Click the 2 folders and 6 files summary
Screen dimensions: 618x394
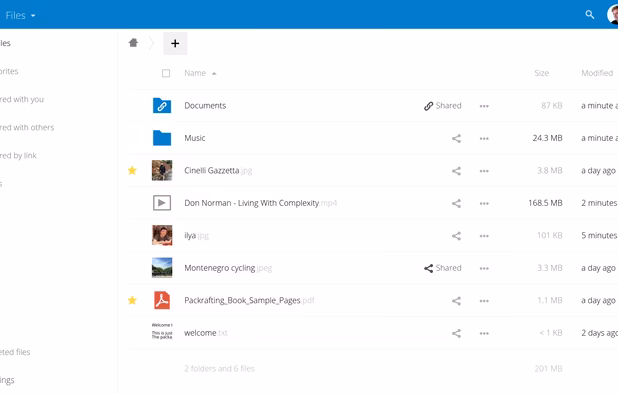click(220, 368)
